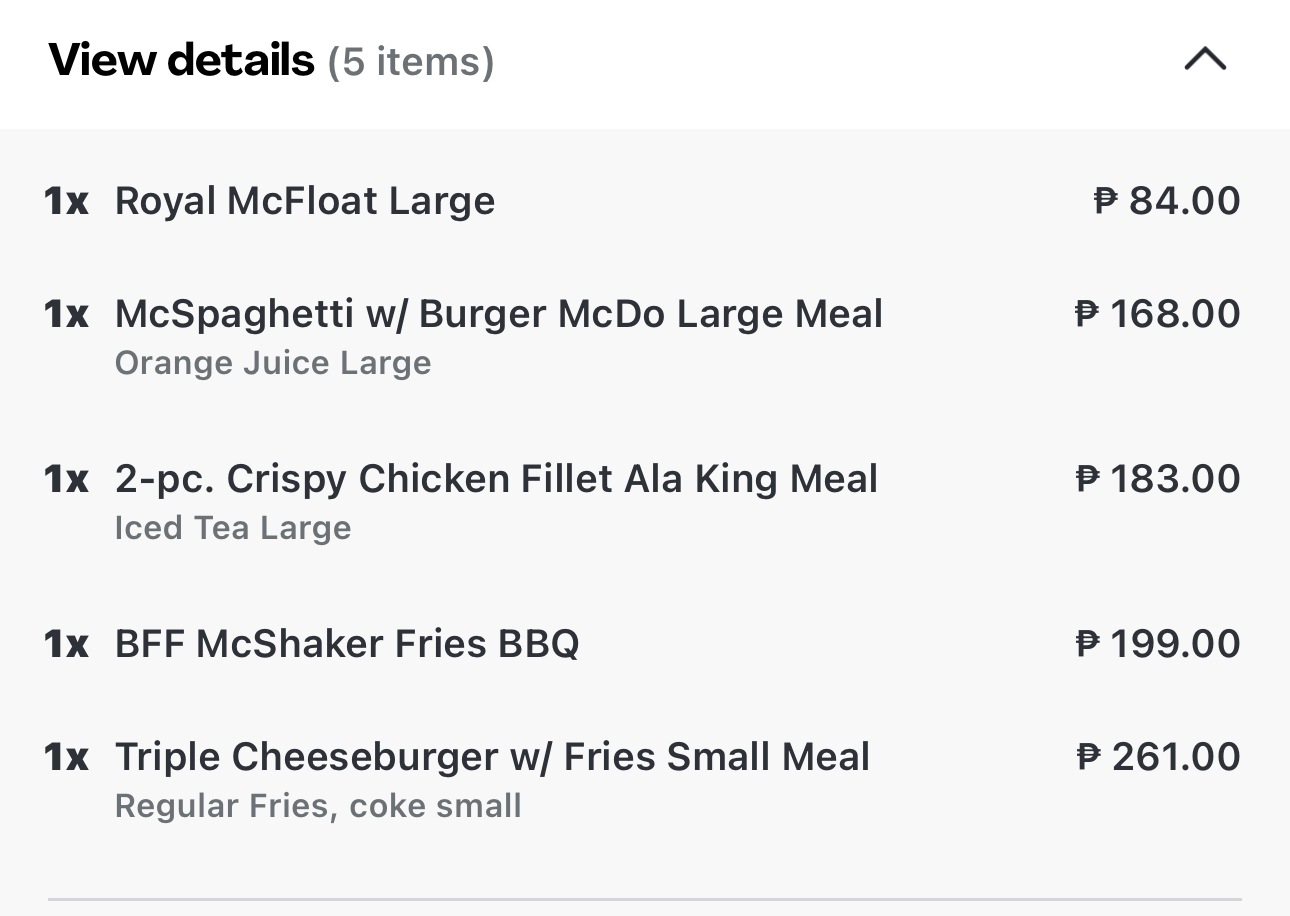
Task: Tap the 1x quantity beside Royal McFloat
Action: pos(67,201)
